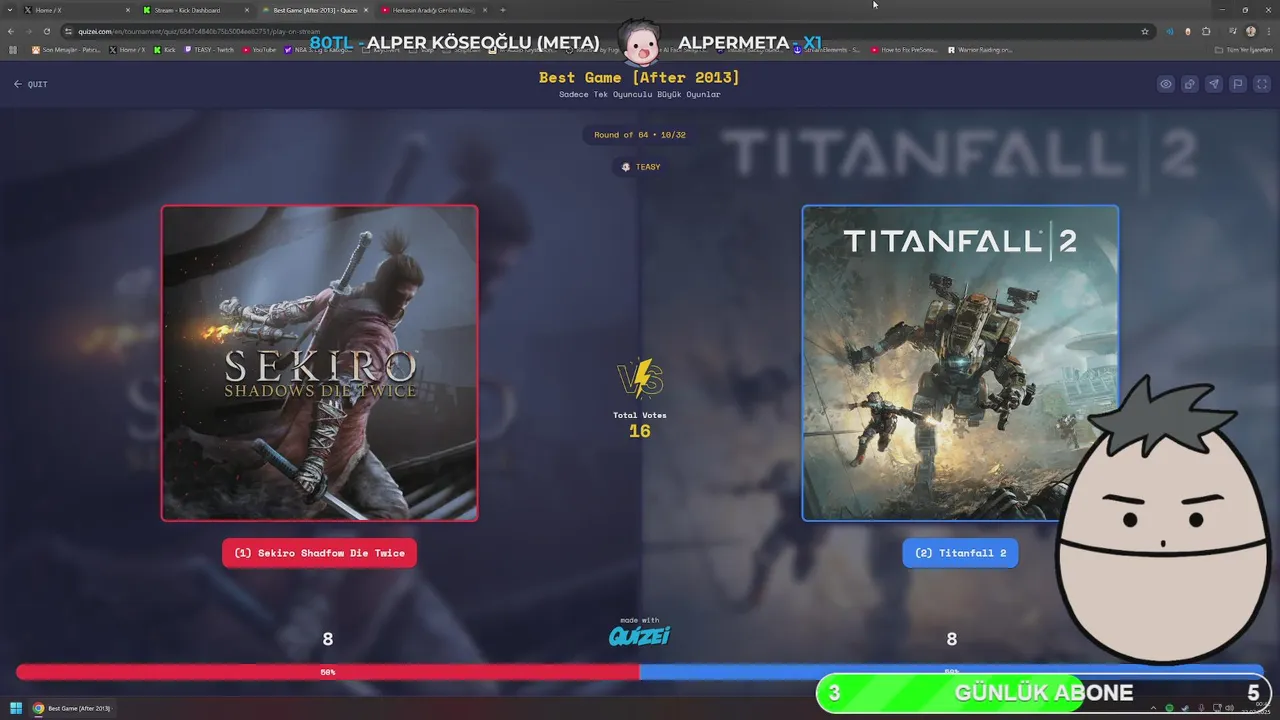Open the YouTube bookmark
1280x720 pixels.
[x=259, y=49]
